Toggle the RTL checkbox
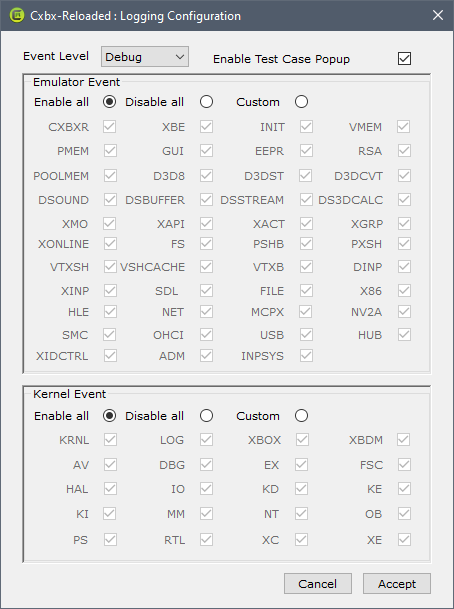Viewport: 454px width, 609px height. tap(206, 539)
